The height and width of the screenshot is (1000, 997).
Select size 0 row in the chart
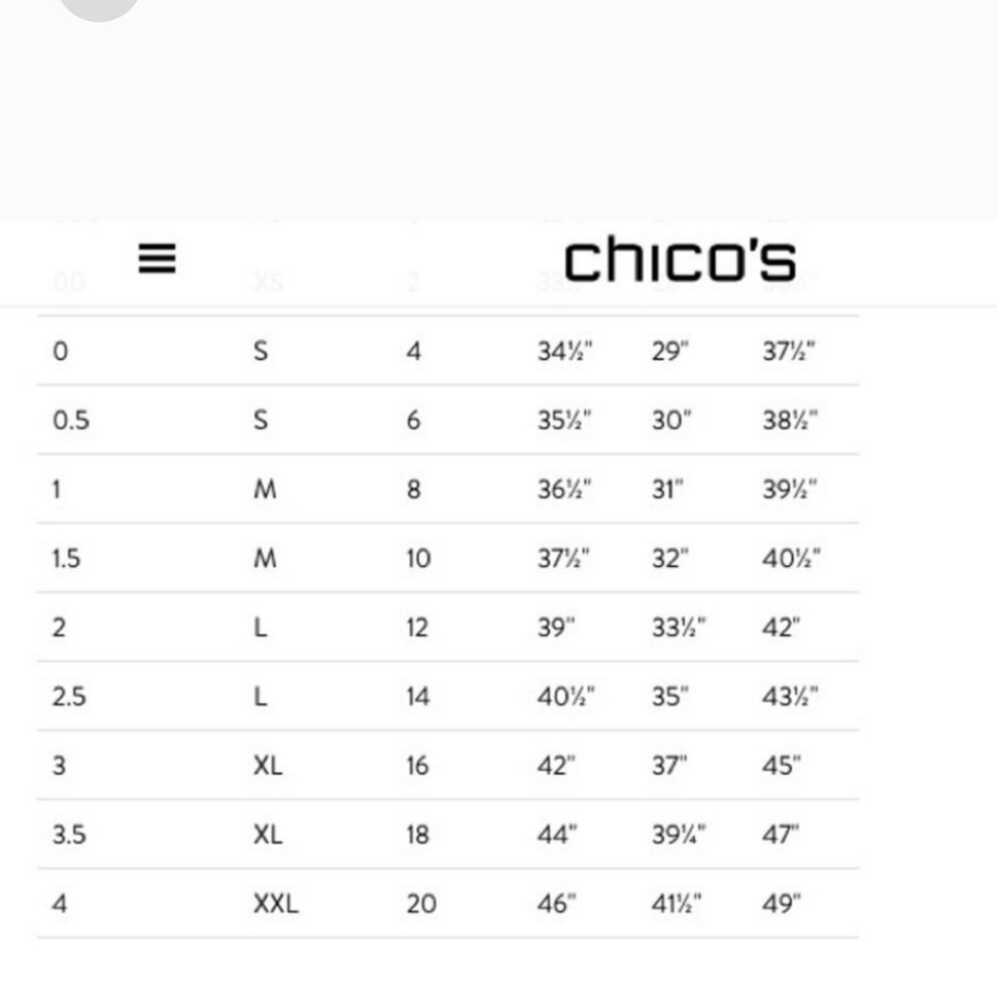60,351
